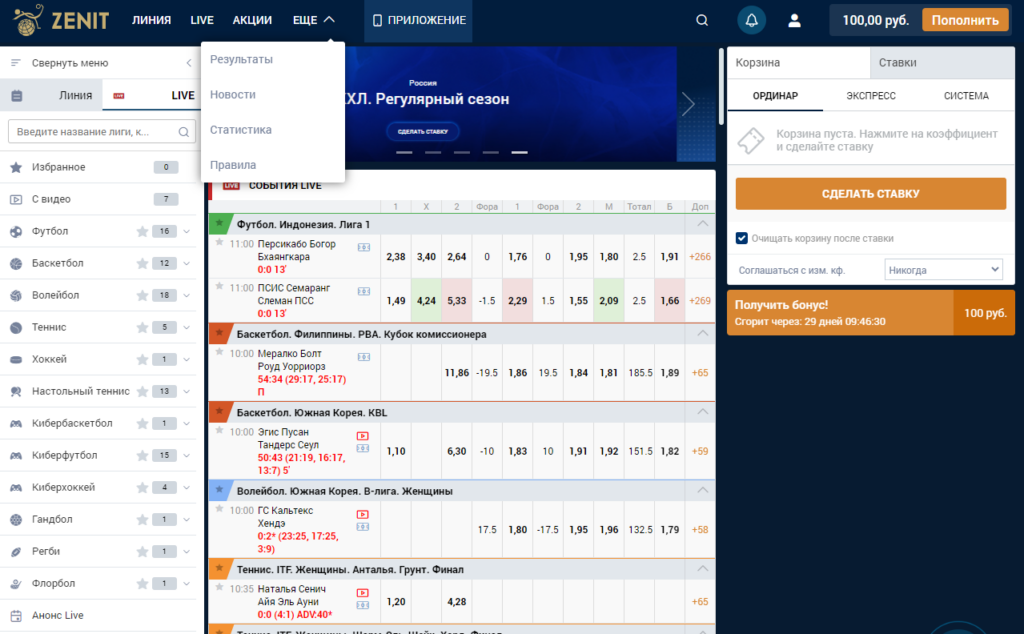This screenshot has height=634, width=1024.
Task: Click gamepad icon next to Киберфутбол
Action: (16, 455)
